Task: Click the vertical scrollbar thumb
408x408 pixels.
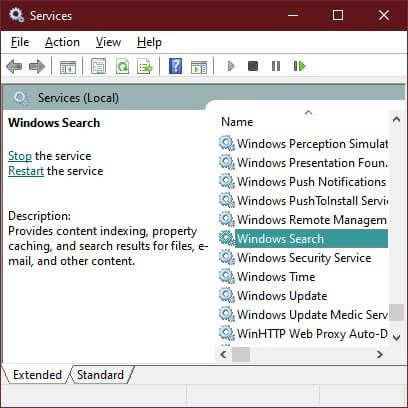Action: click(396, 312)
